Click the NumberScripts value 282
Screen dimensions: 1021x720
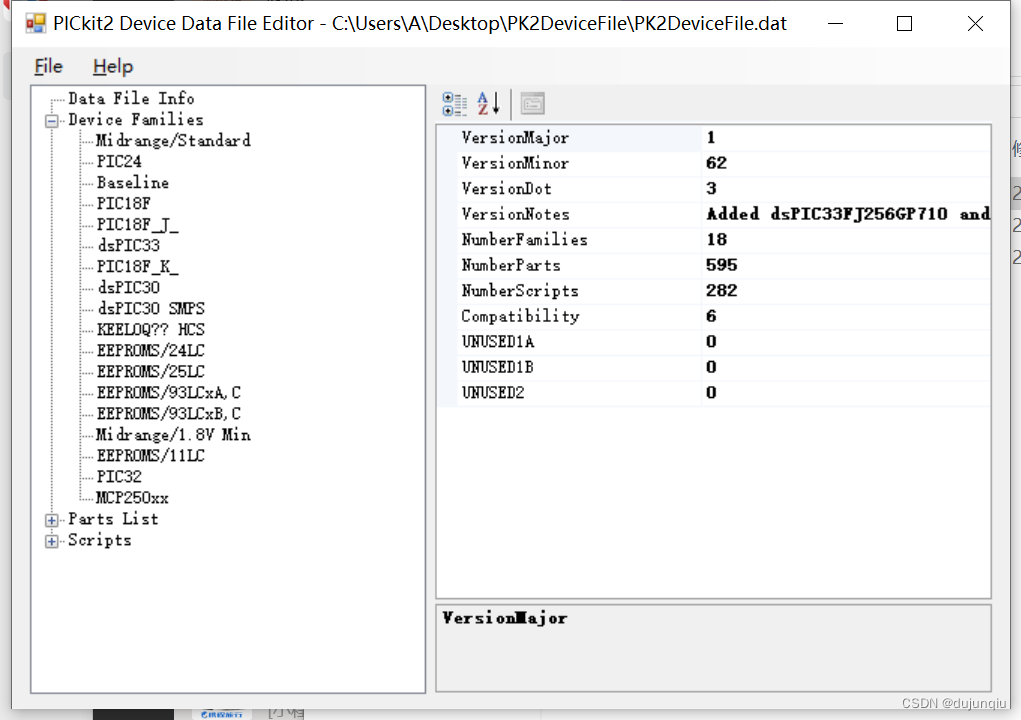tap(721, 291)
